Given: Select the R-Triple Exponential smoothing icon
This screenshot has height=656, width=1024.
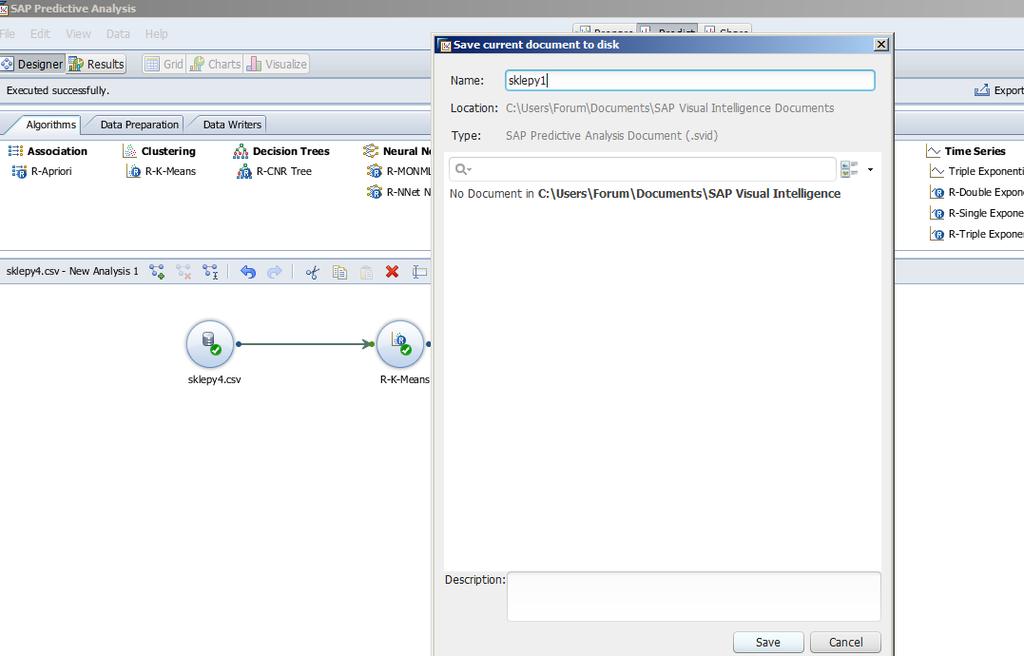Looking at the screenshot, I should click(937, 234).
